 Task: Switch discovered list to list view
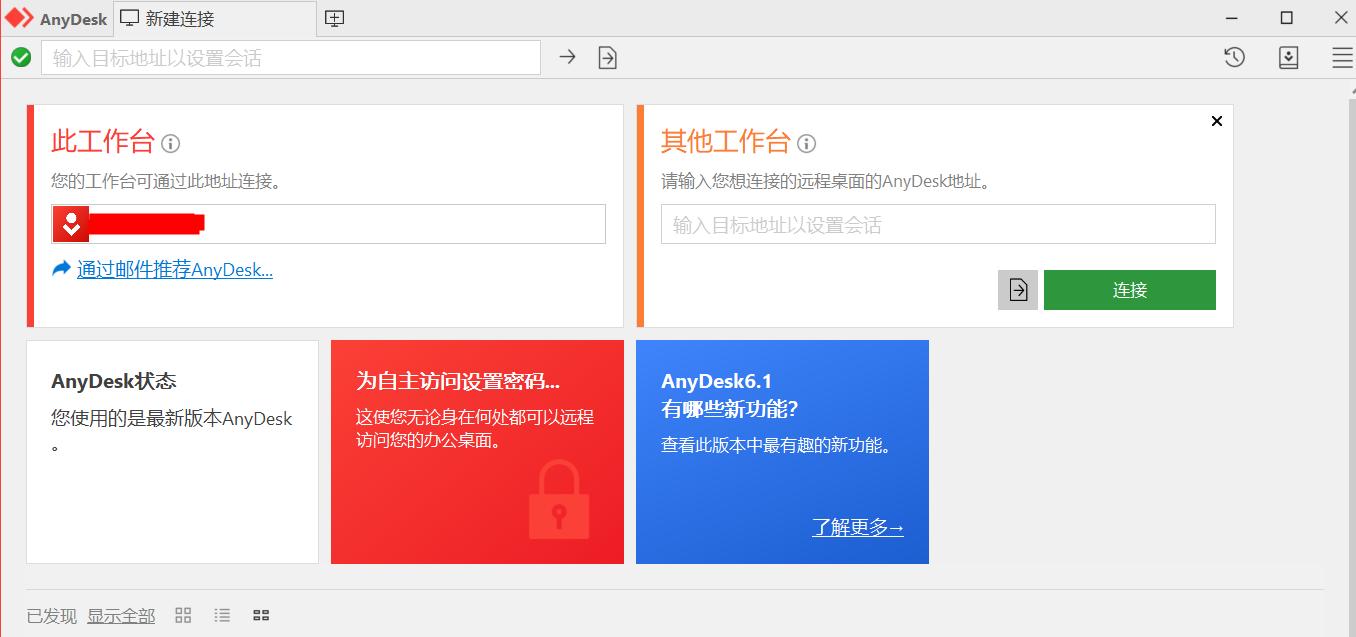coord(222,615)
